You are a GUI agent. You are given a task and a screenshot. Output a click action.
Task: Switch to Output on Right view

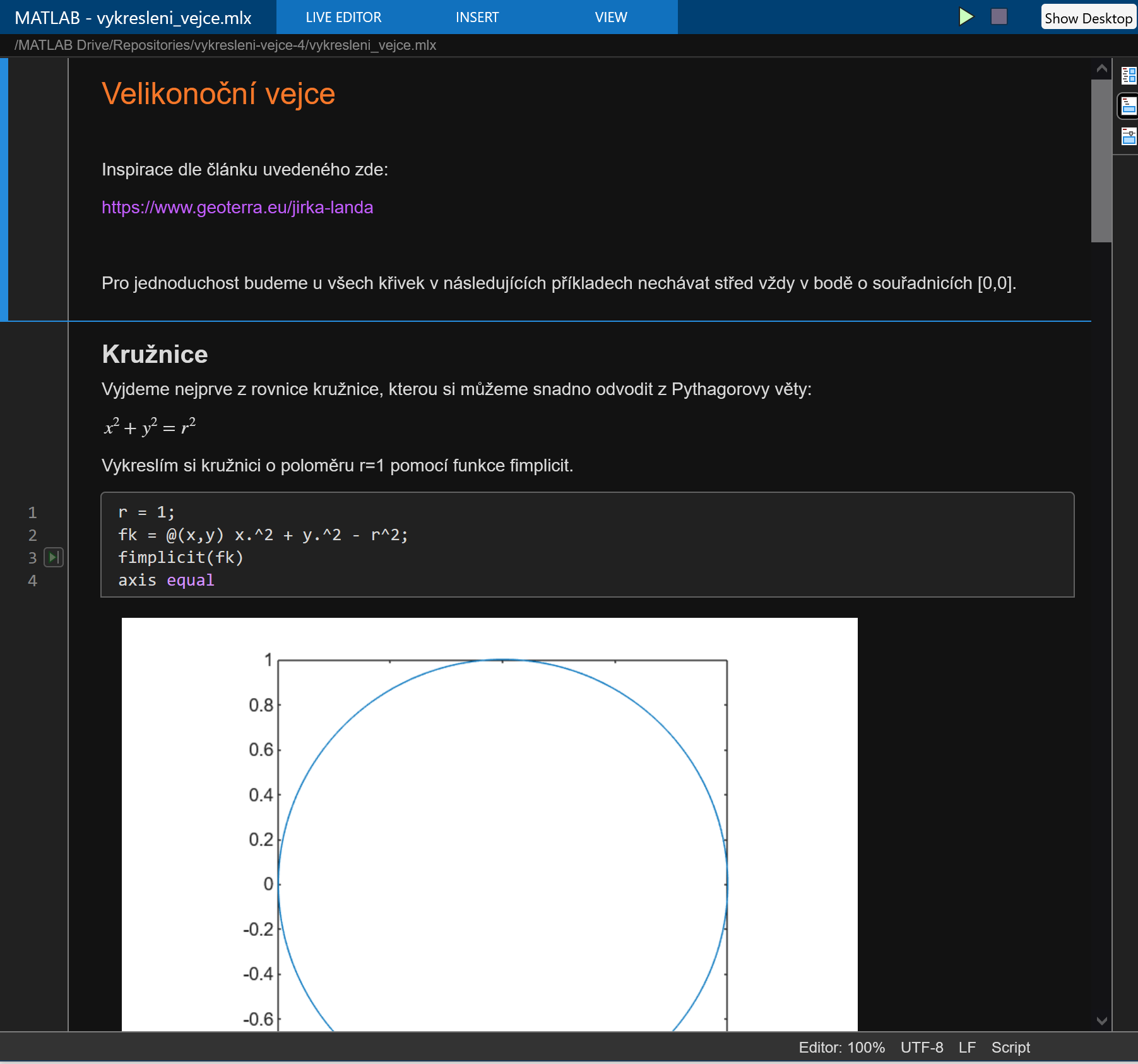[1129, 76]
